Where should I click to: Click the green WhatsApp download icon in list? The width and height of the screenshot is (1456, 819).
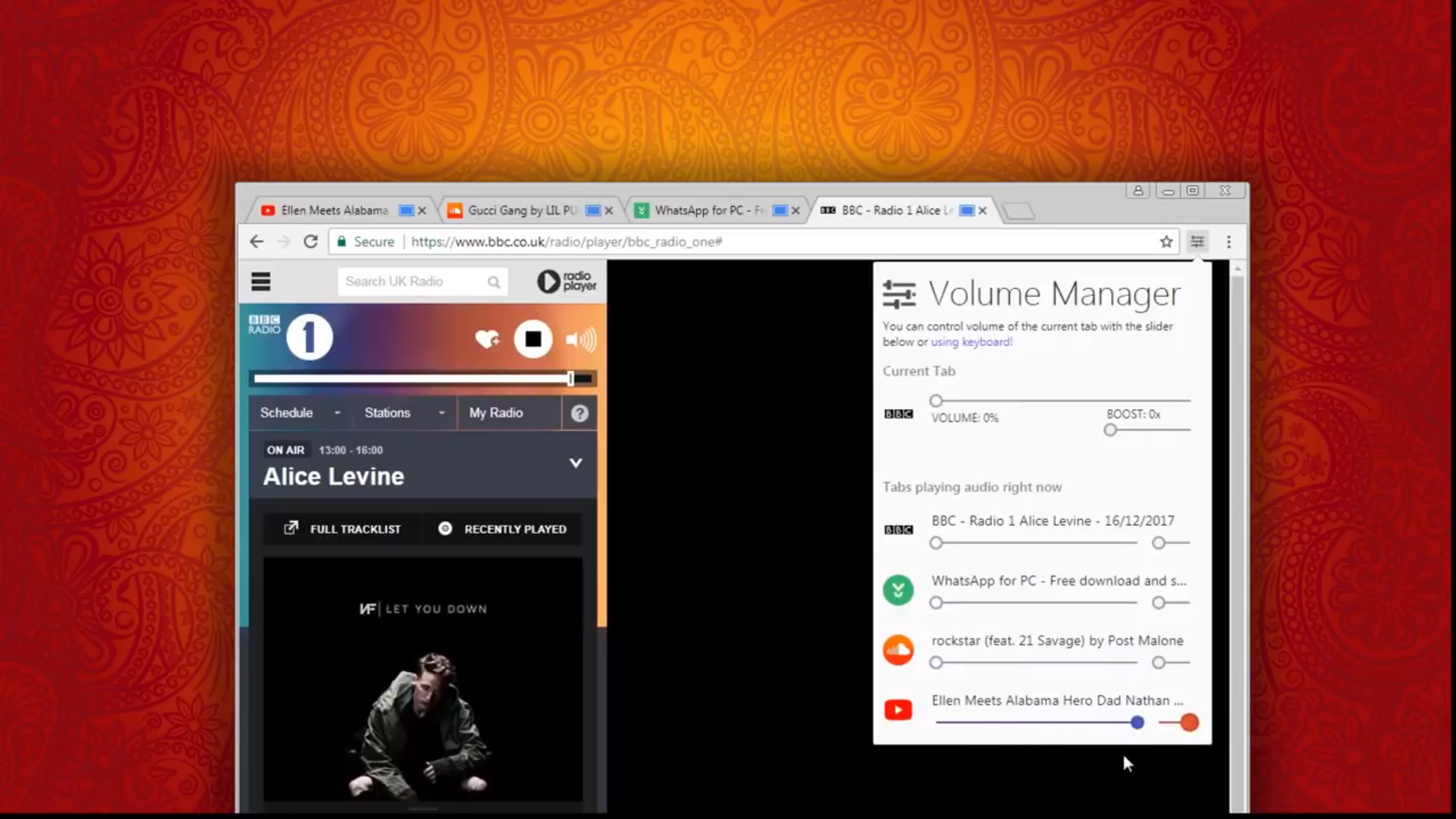click(898, 590)
